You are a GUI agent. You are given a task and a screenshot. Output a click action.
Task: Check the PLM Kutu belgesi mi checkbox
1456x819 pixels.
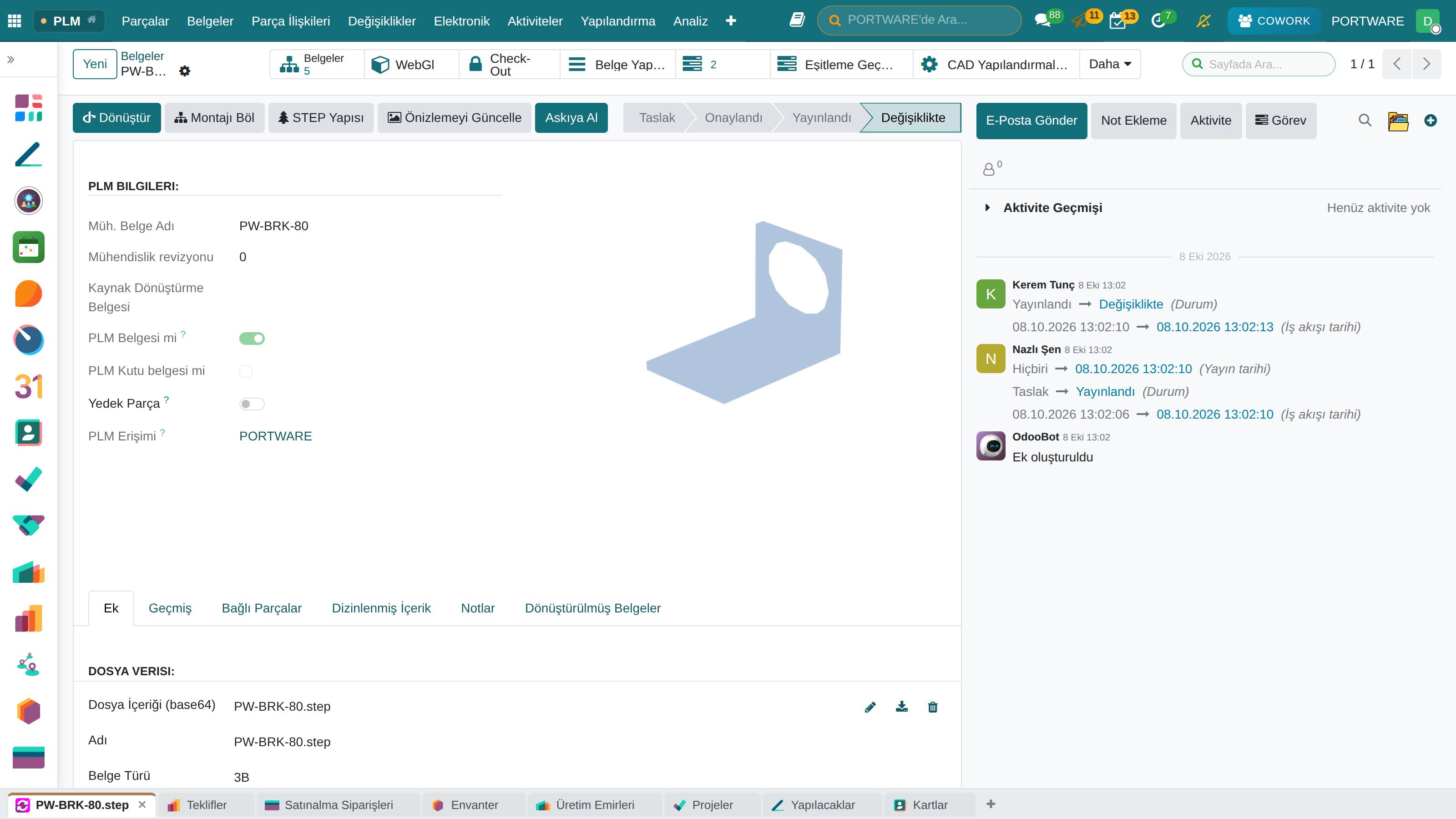245,371
